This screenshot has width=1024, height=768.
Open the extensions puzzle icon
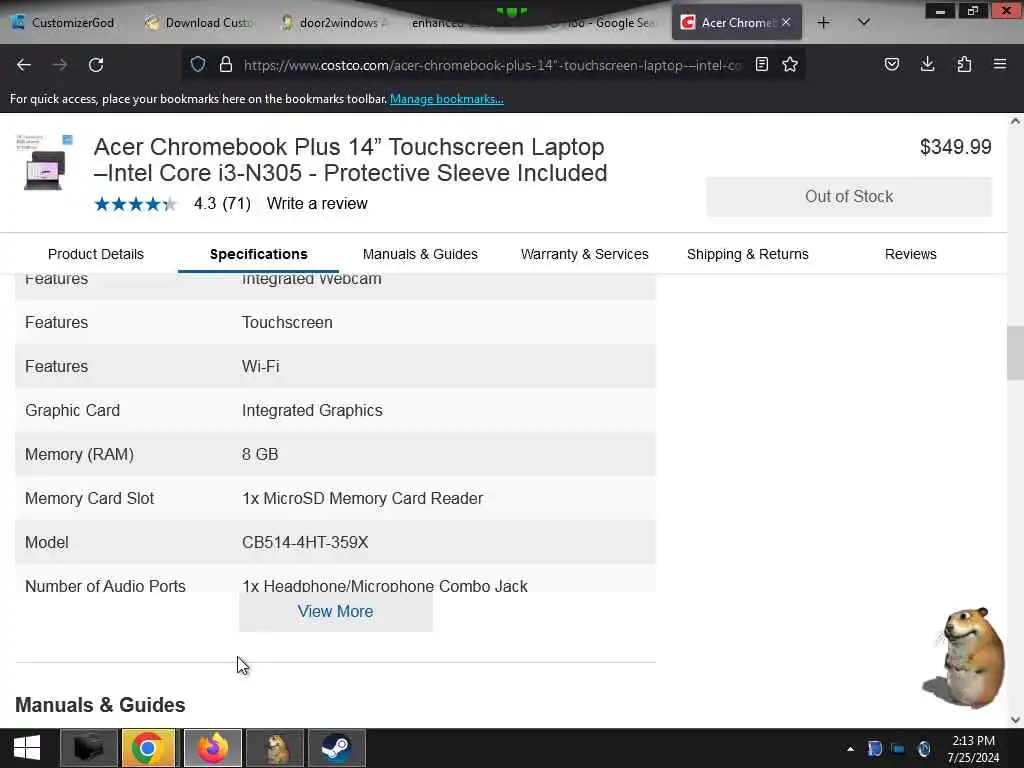click(964, 64)
